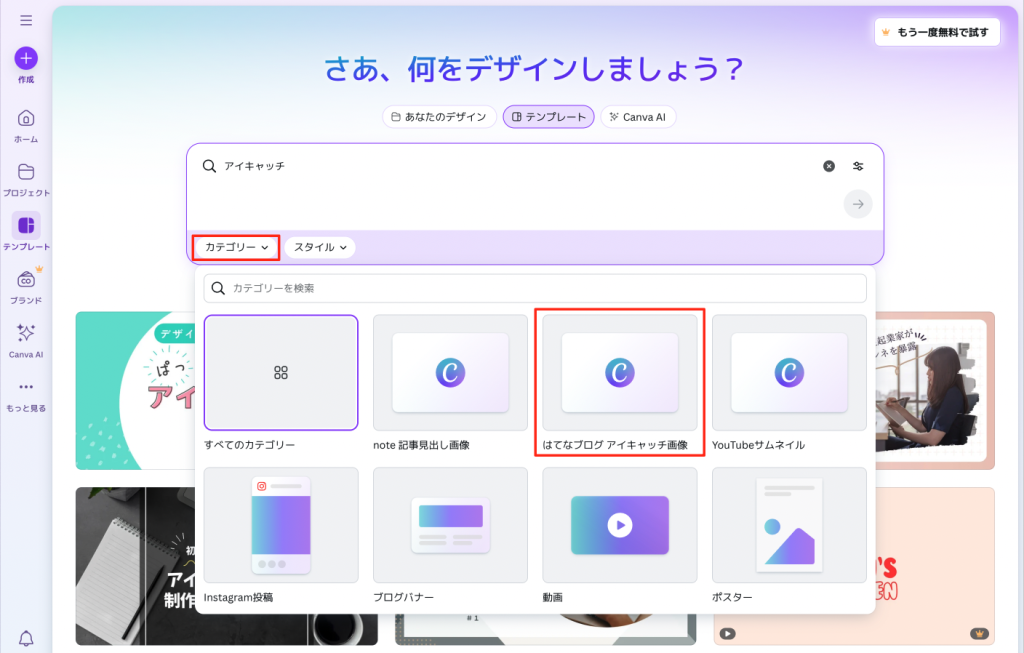The height and width of the screenshot is (653, 1024).
Task: Open Home from the sidebar
Action: coord(26,118)
